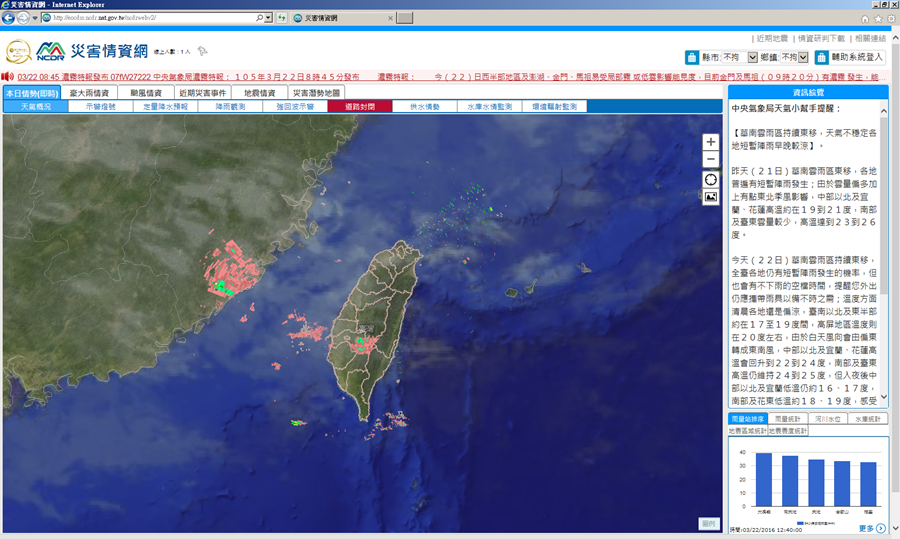Click the refresh icon beside address bar
The height and width of the screenshot is (539, 900).
[x=281, y=18]
